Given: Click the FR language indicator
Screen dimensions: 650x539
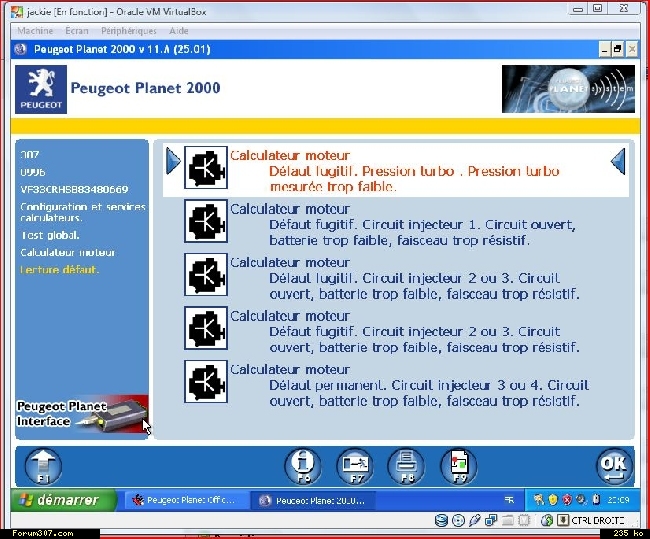Looking at the screenshot, I should pos(509,500).
